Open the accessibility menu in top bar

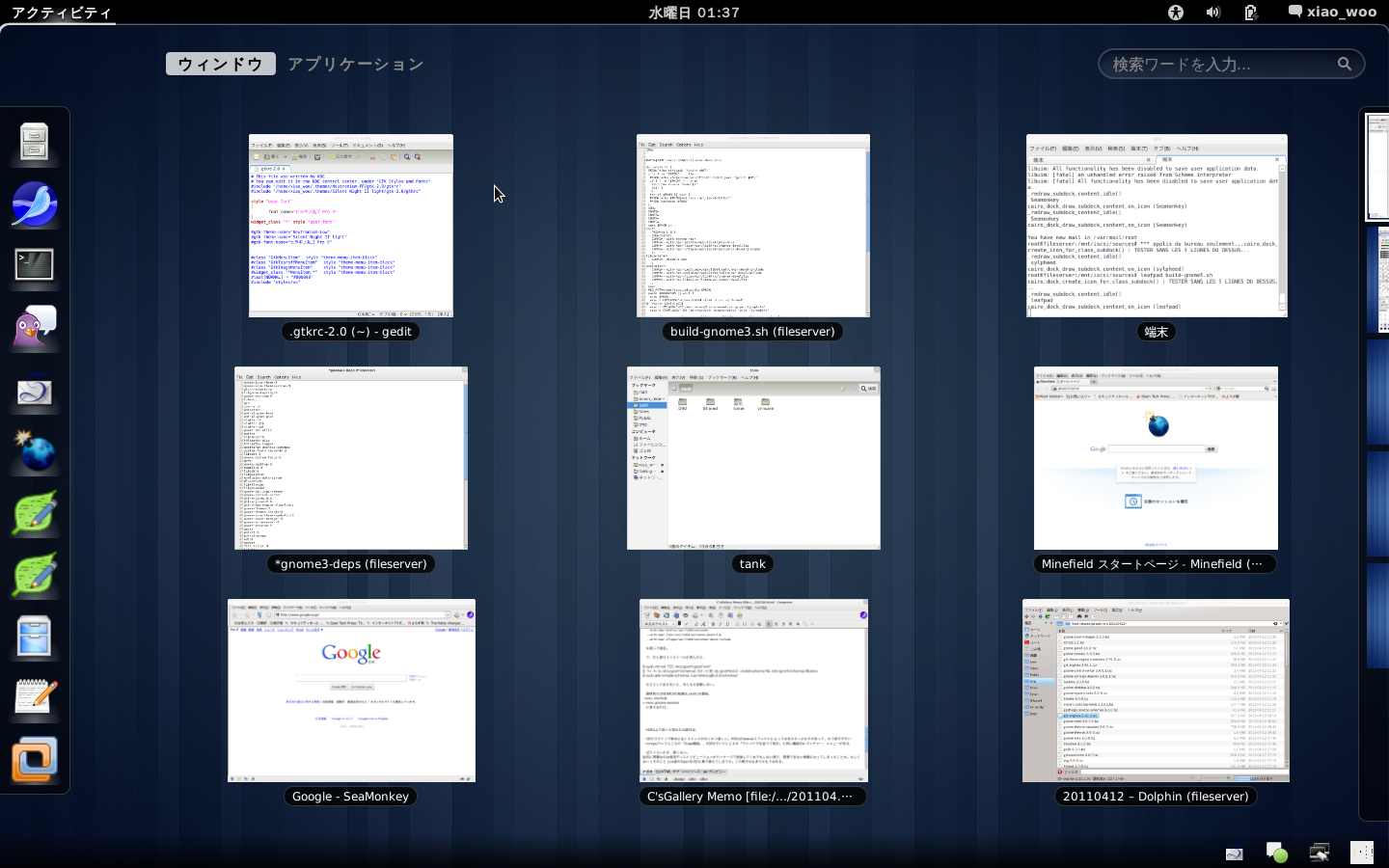1175,13
